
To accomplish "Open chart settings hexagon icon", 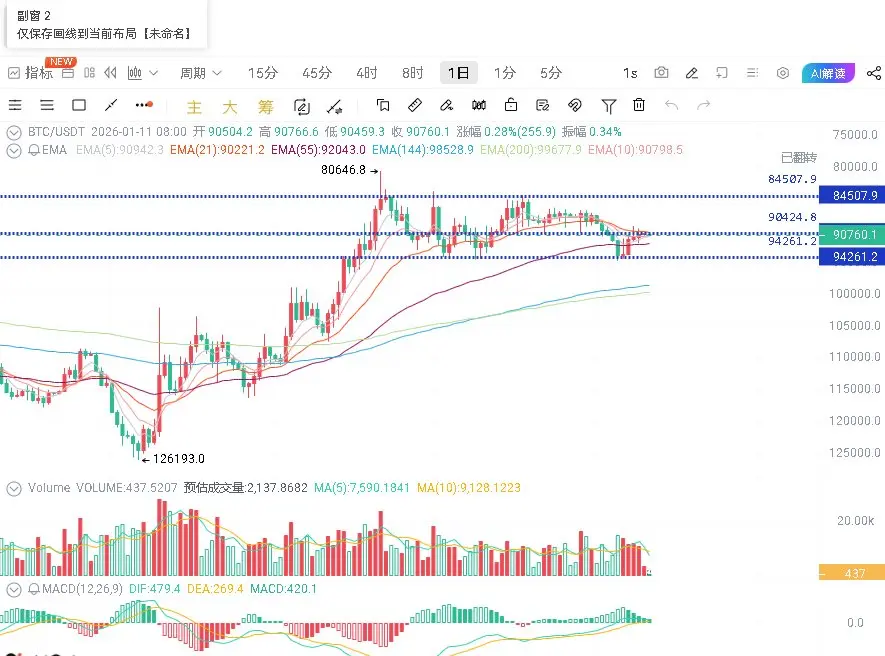I will tap(783, 73).
